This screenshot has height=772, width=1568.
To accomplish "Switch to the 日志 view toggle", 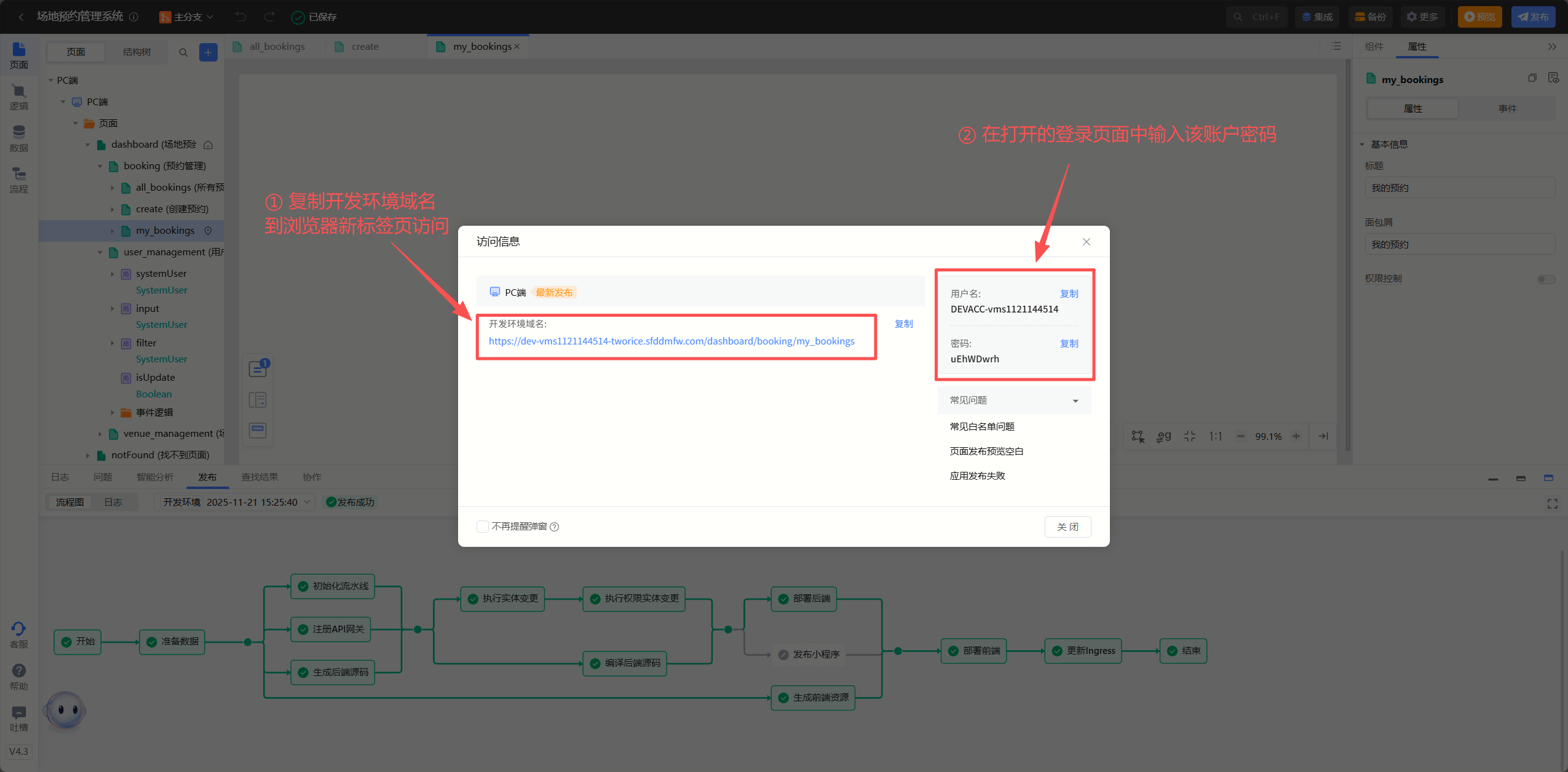I will [113, 502].
